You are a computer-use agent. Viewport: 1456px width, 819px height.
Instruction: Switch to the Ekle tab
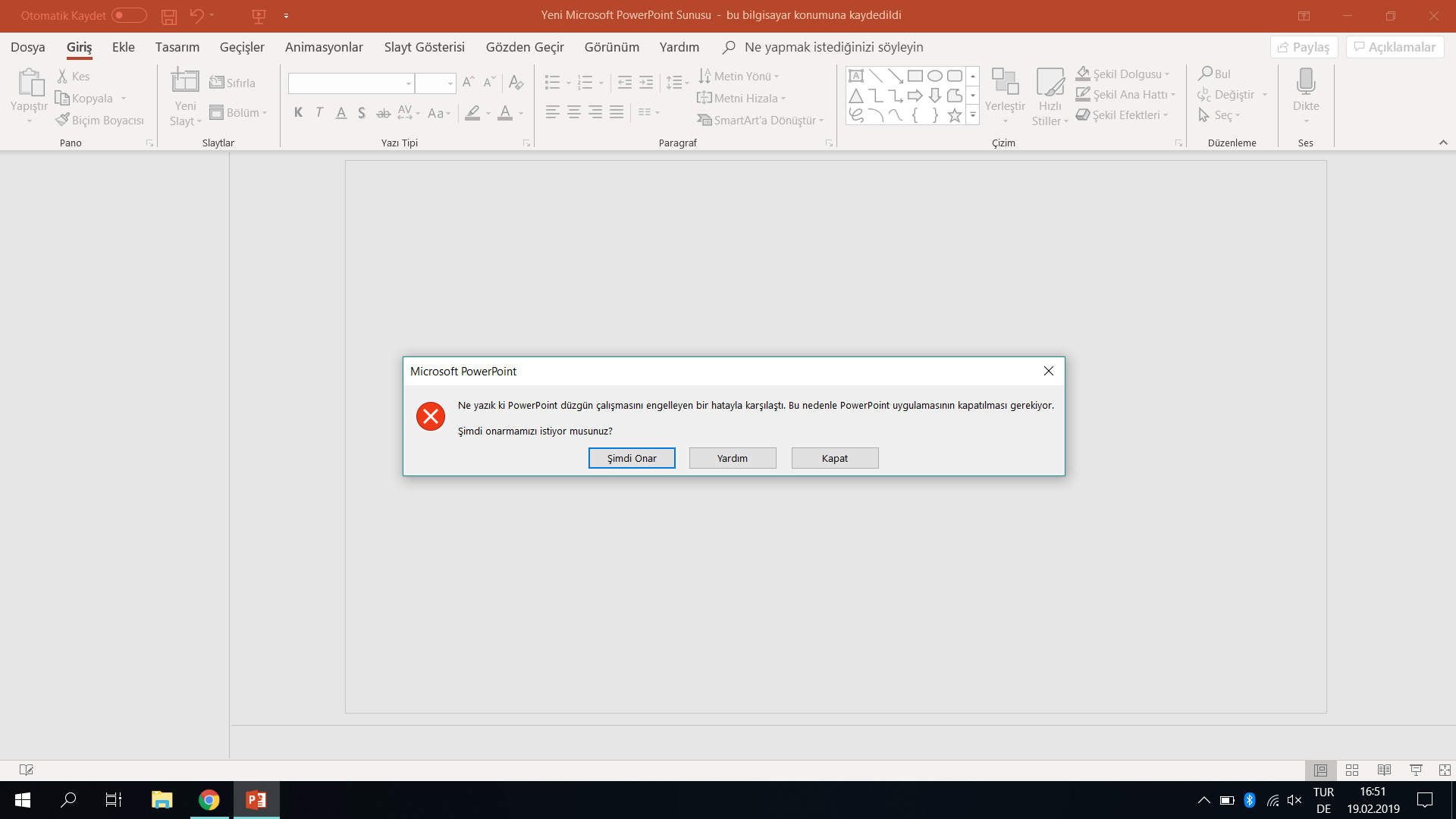click(124, 47)
